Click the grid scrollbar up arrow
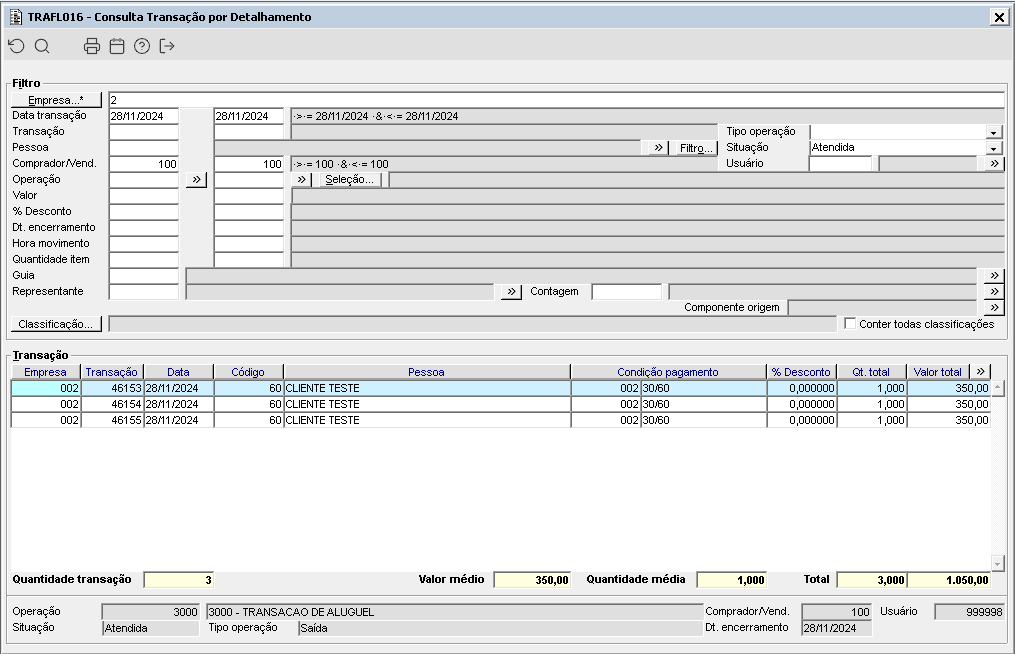This screenshot has height=654, width=1015. [998, 388]
